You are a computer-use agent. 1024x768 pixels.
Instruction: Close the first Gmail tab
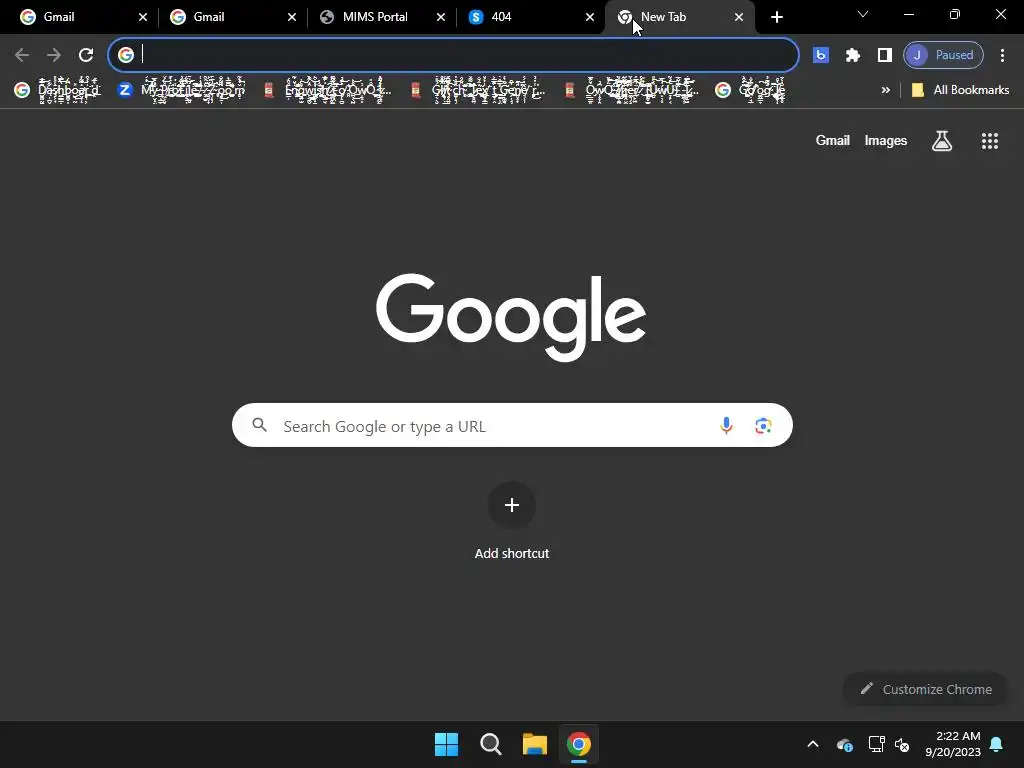(x=143, y=17)
